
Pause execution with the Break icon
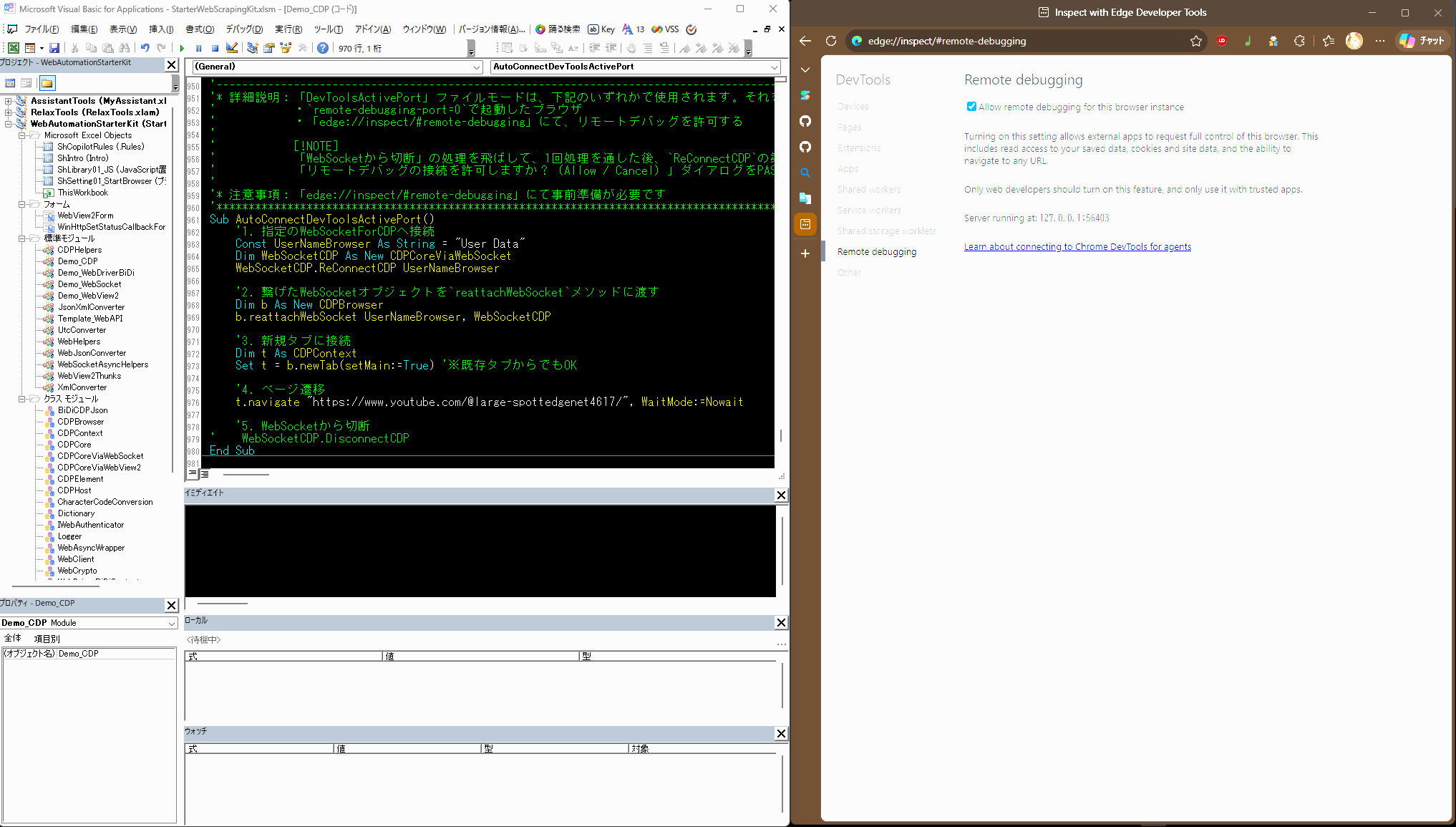coord(198,48)
